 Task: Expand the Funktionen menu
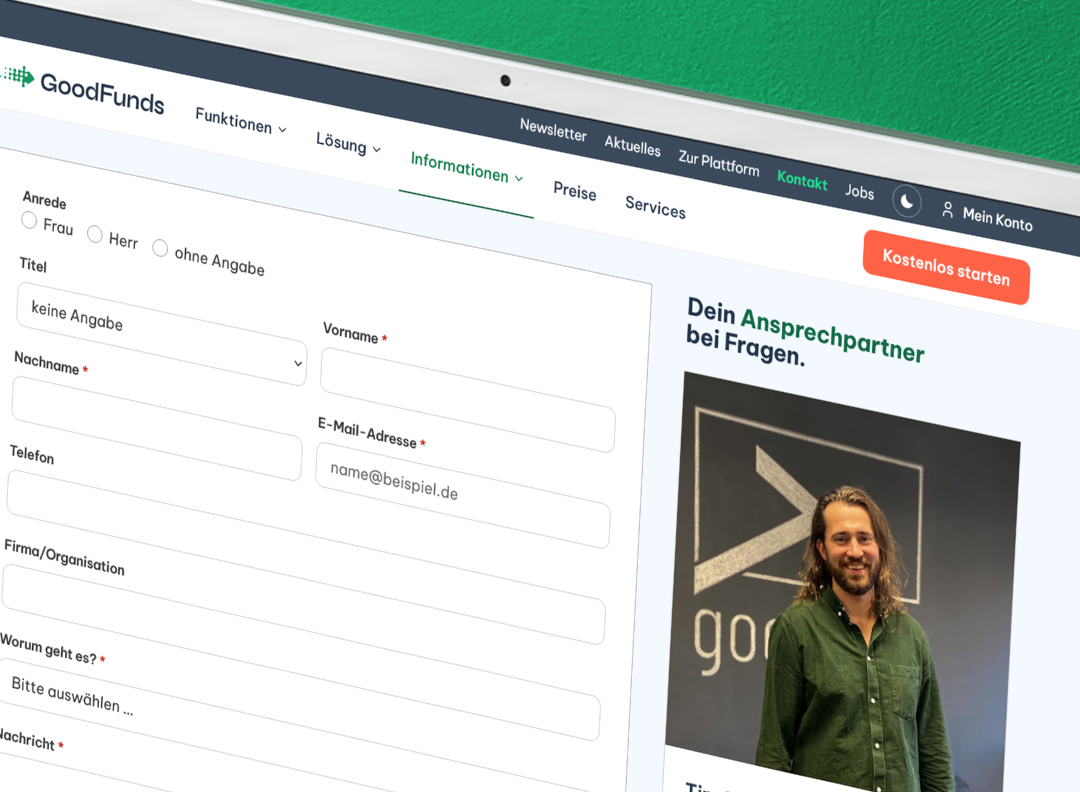240,122
